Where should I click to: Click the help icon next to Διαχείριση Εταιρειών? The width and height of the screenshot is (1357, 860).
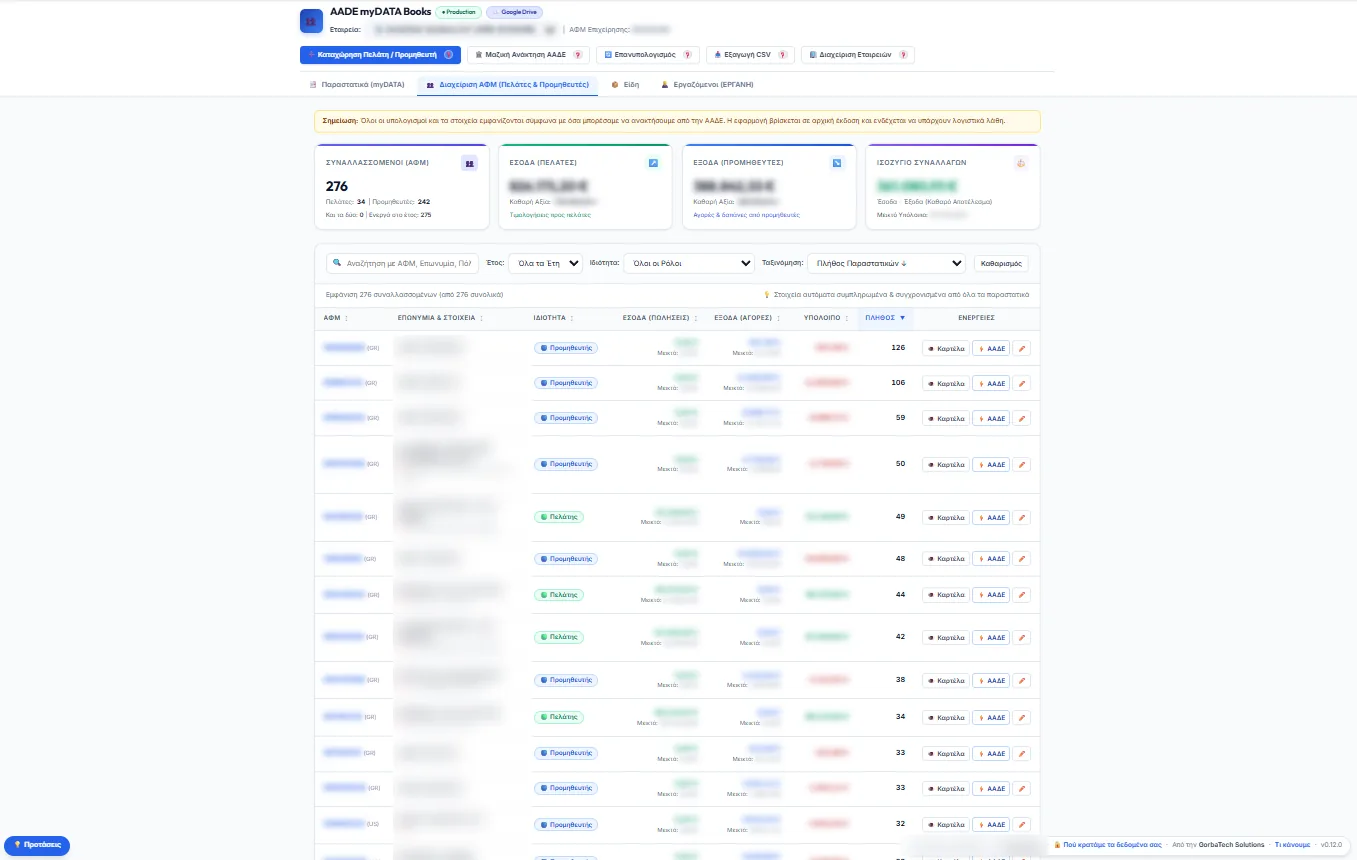click(x=903, y=55)
